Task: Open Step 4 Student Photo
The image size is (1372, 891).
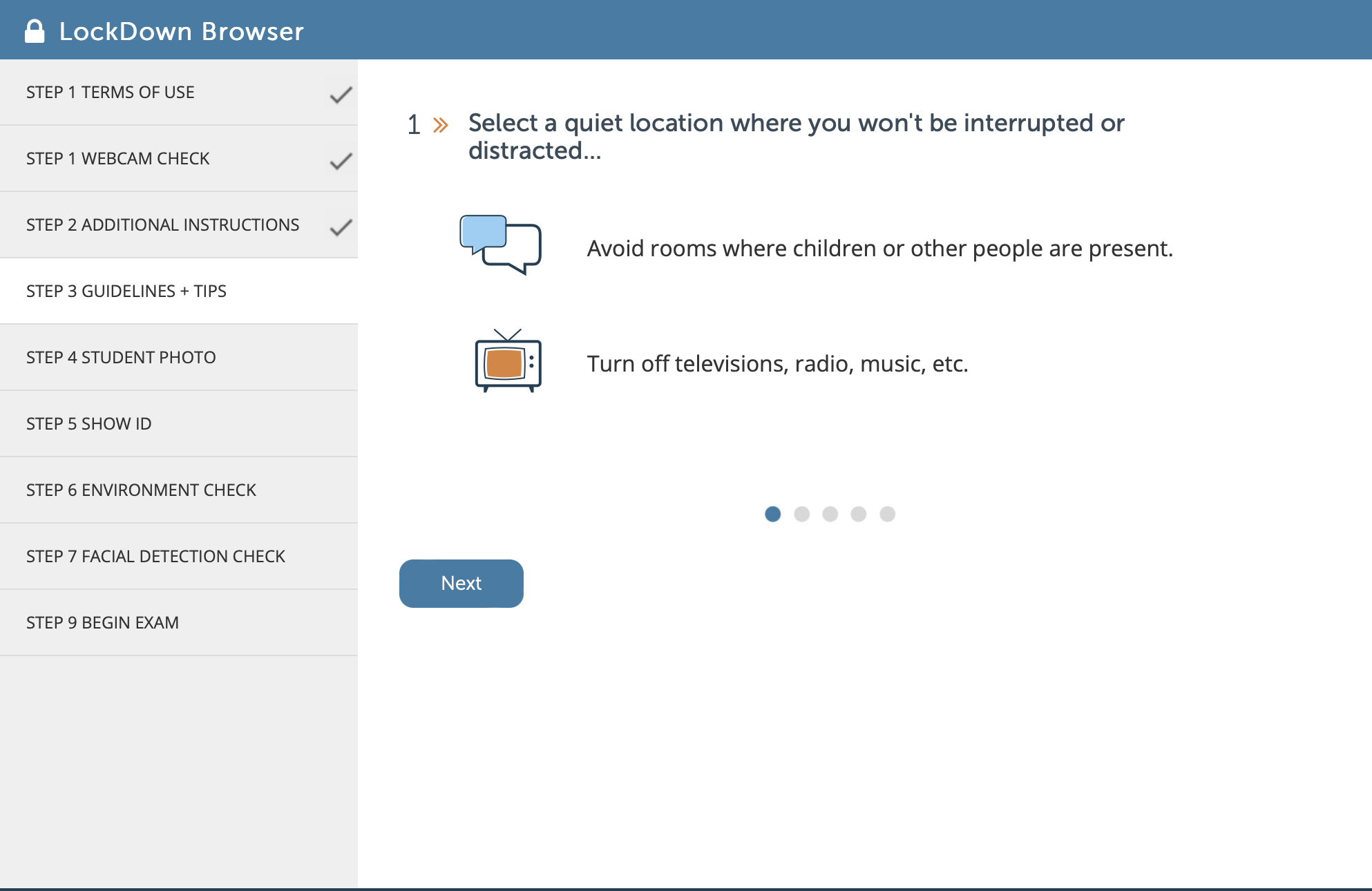Action: pyautogui.click(x=179, y=357)
